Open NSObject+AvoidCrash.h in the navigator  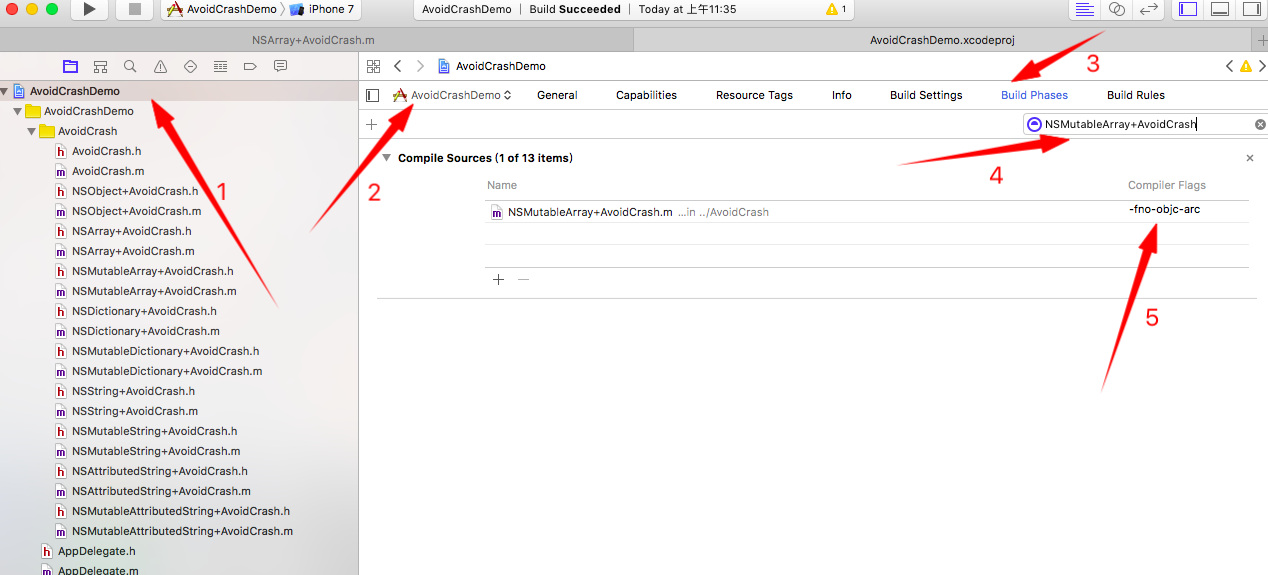coord(135,191)
